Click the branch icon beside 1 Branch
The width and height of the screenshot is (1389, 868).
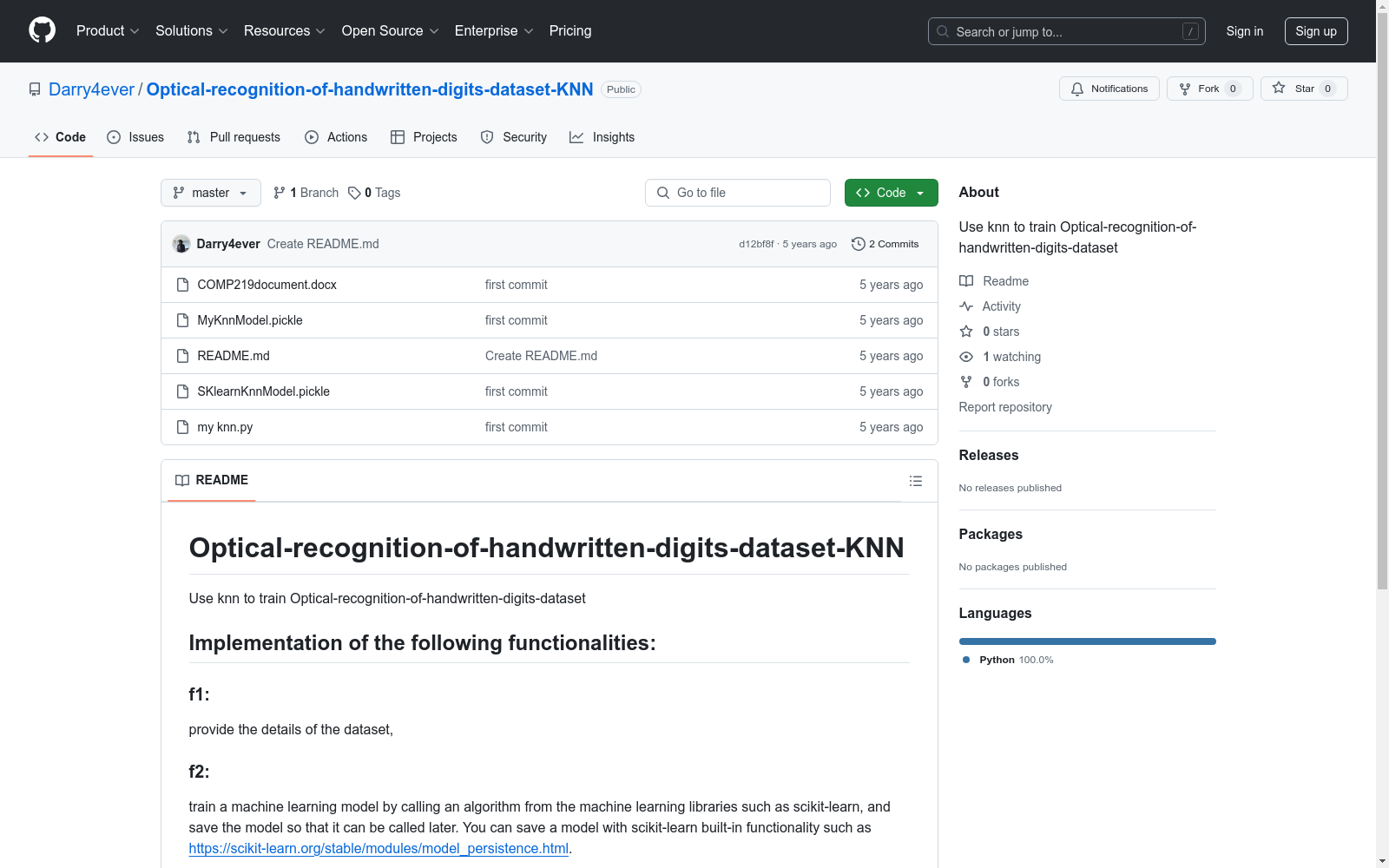pyautogui.click(x=280, y=193)
